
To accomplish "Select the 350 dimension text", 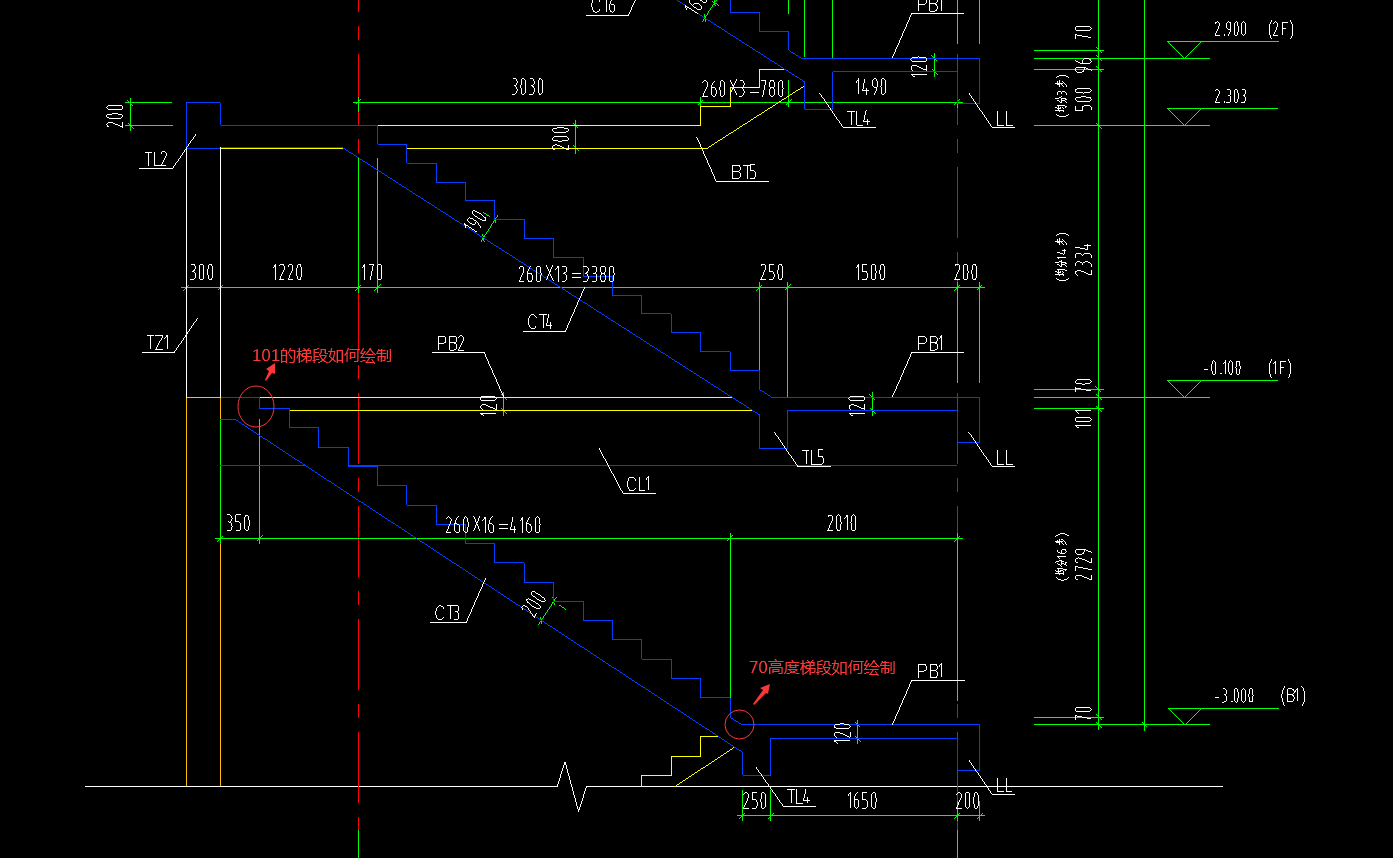I will [x=238, y=523].
